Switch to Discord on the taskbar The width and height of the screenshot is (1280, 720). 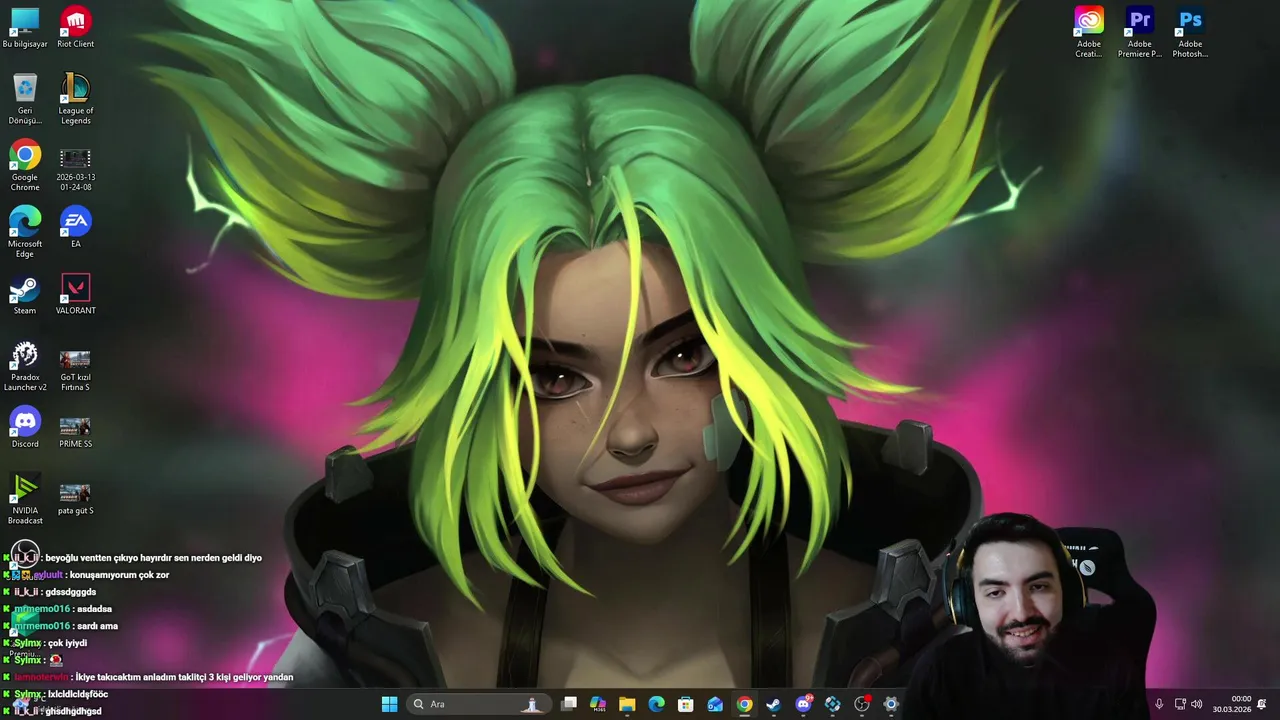(803, 704)
